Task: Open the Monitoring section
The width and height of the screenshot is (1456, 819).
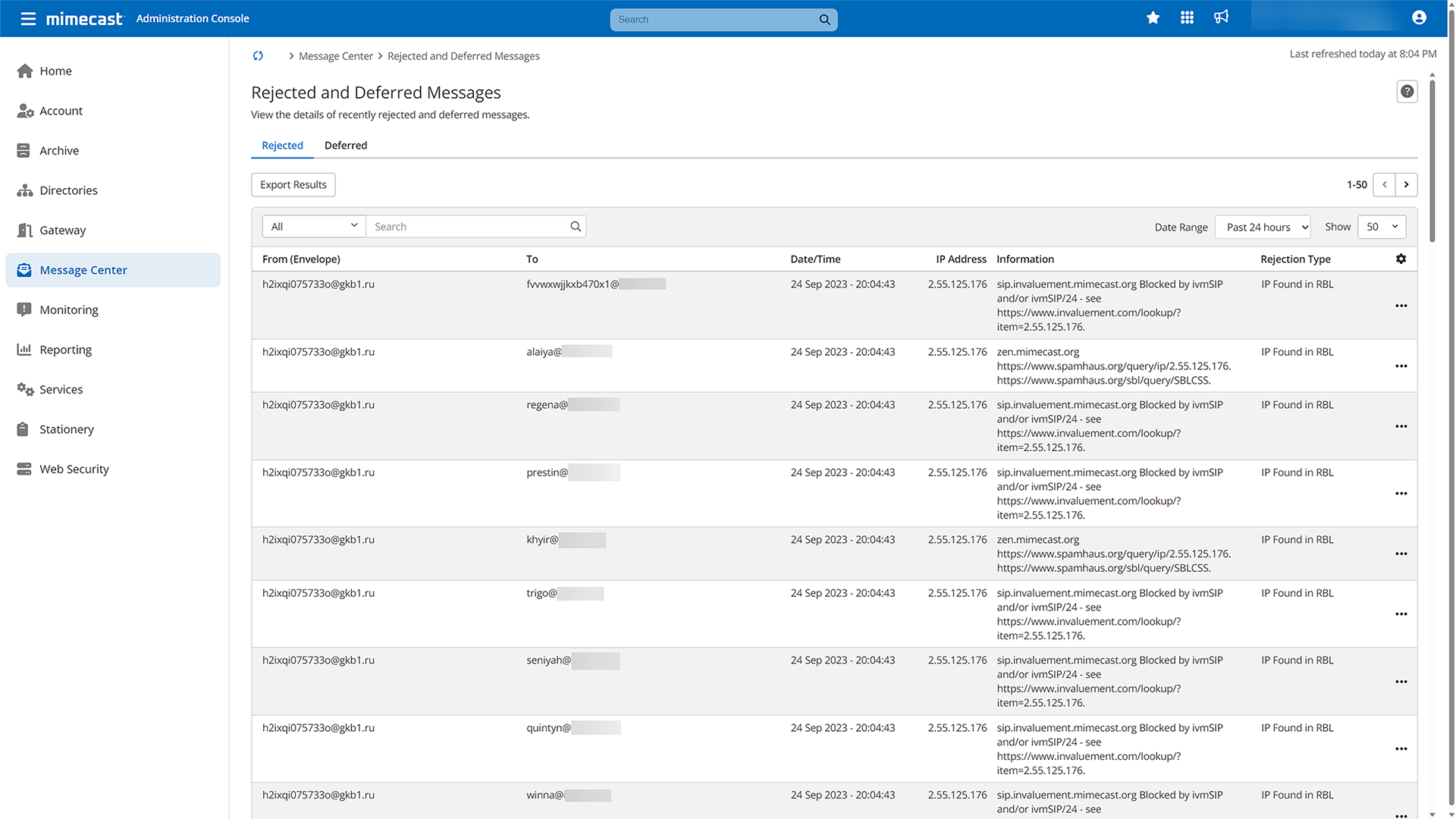Action: coord(69,309)
